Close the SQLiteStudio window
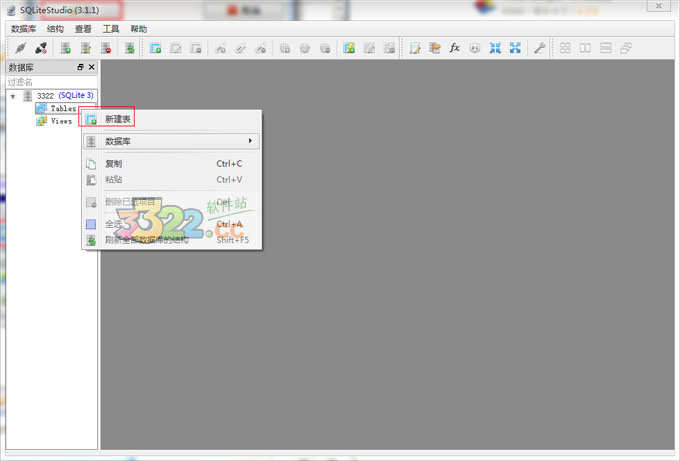Image resolution: width=680 pixels, height=461 pixels. point(659,6)
